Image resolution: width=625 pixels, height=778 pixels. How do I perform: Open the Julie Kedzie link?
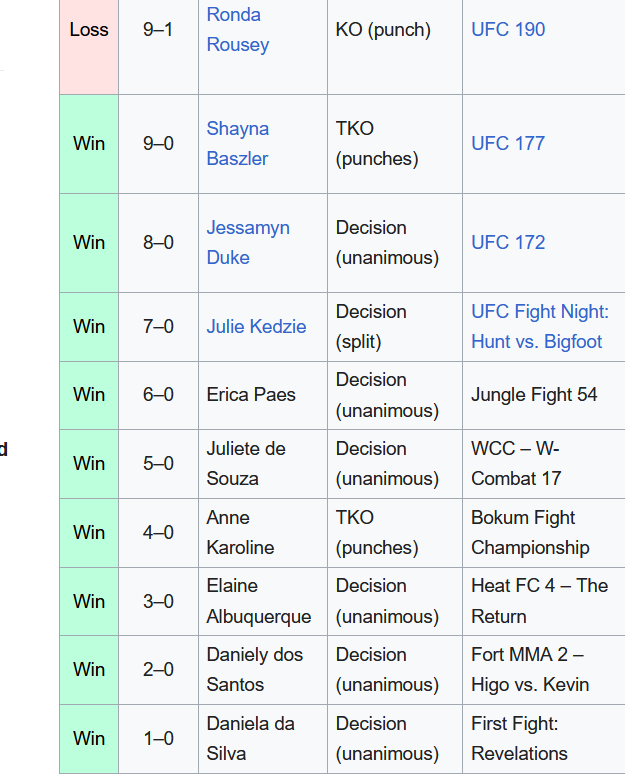(x=256, y=326)
